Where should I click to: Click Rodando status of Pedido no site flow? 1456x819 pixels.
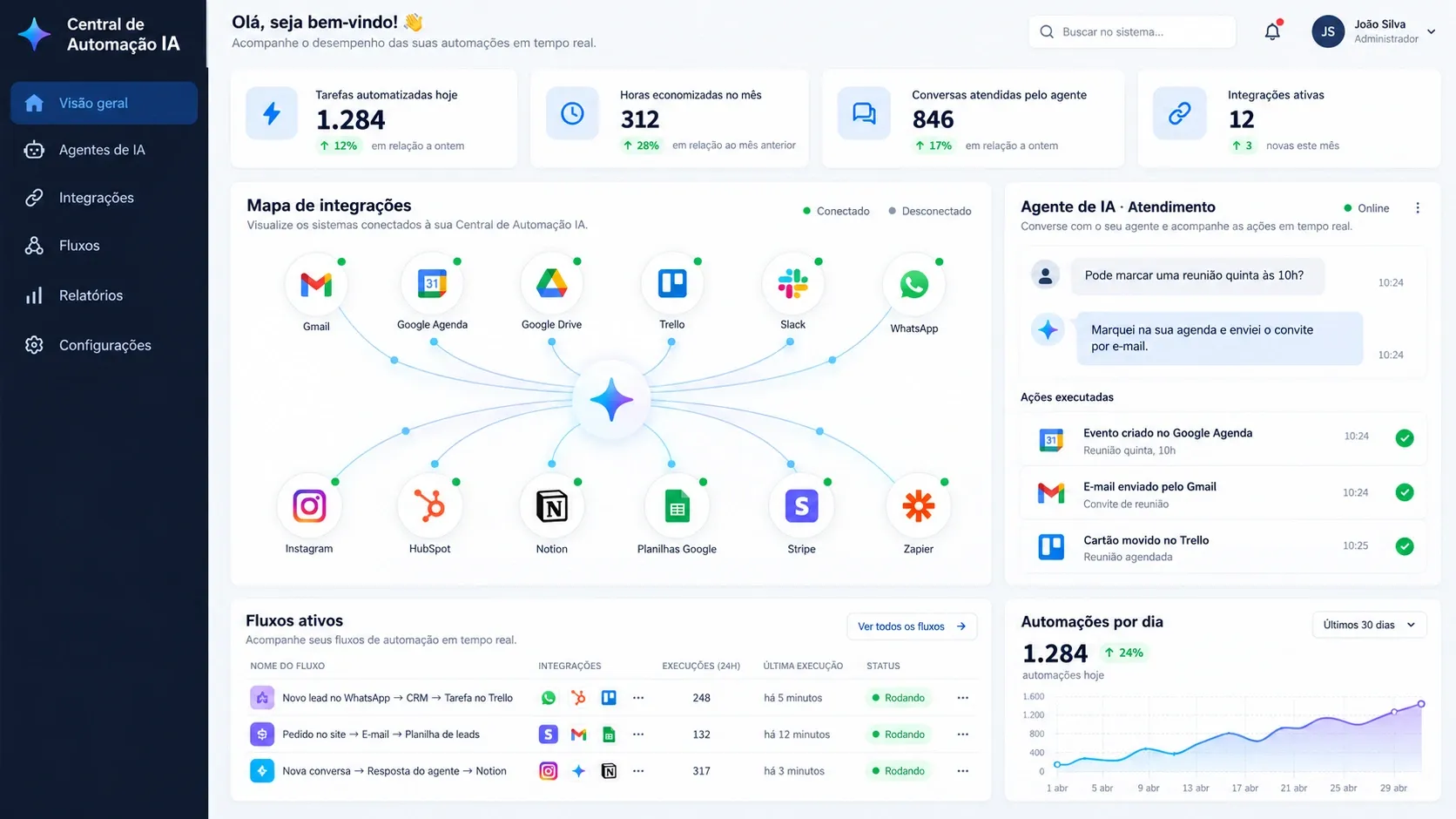(898, 734)
